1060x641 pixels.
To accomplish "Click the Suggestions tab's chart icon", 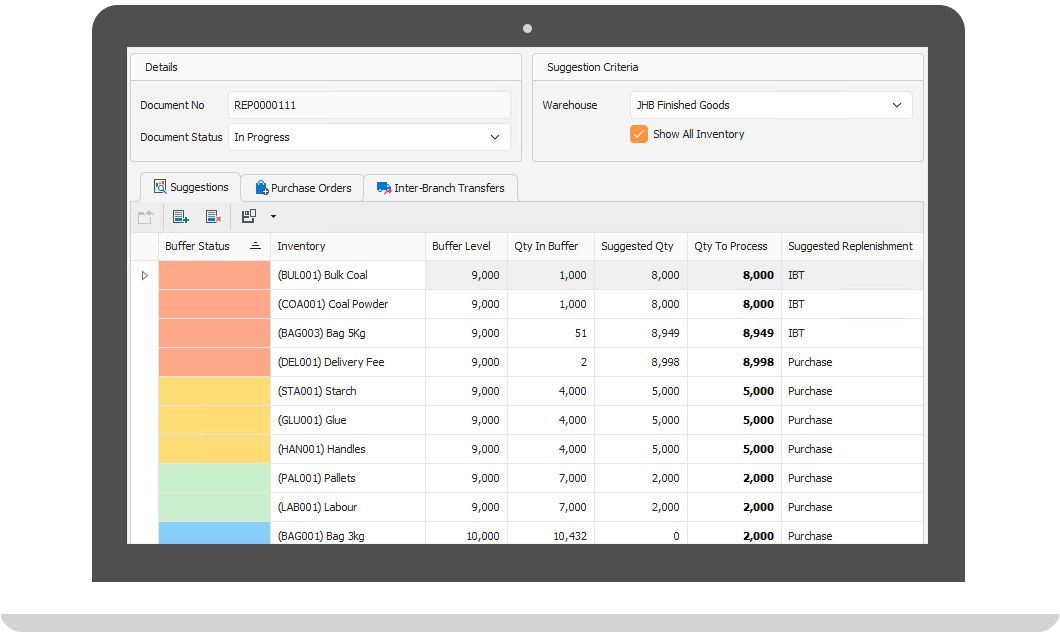I will [x=160, y=187].
